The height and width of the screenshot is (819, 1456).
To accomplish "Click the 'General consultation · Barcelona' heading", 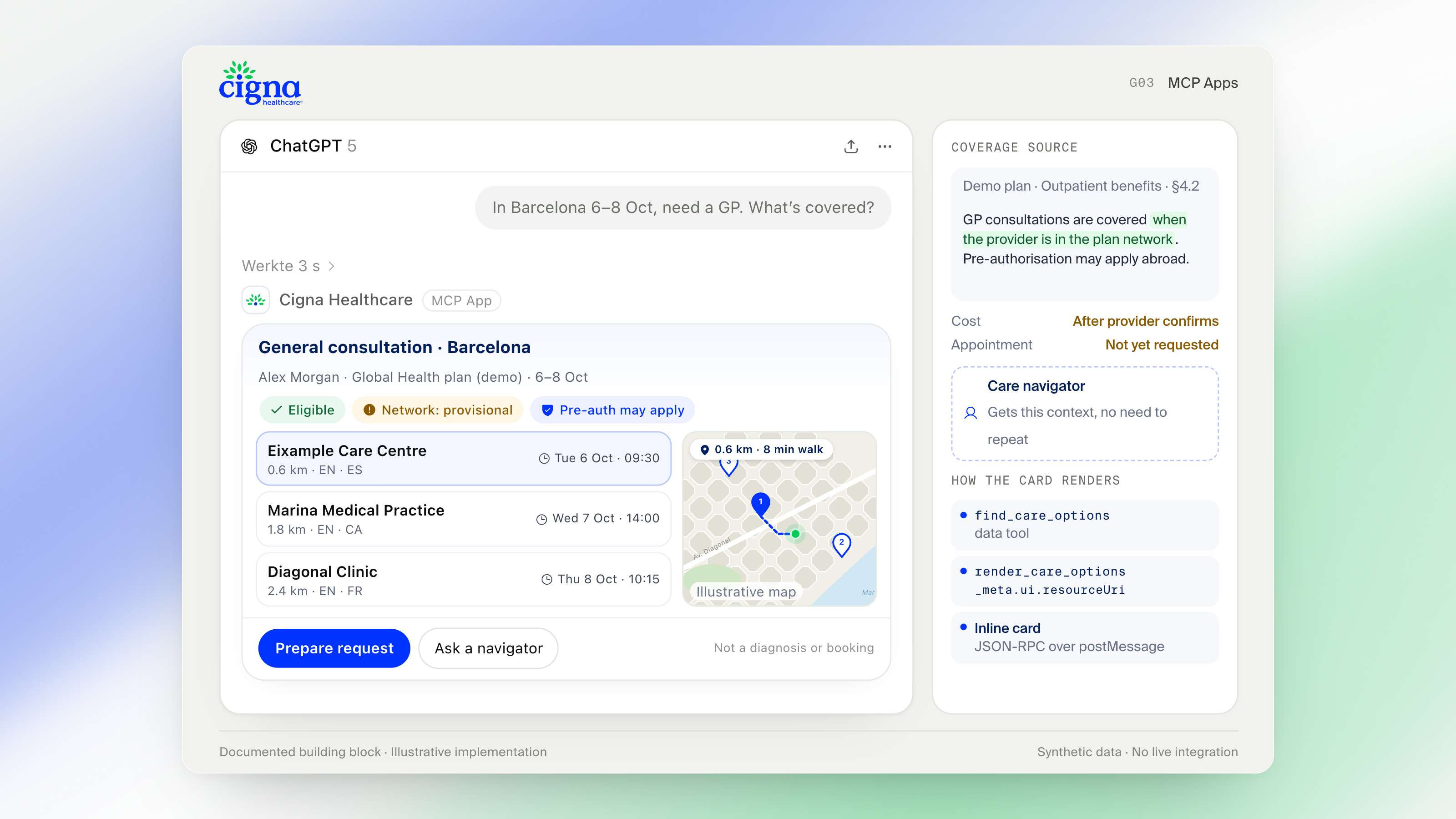I will 394,347.
